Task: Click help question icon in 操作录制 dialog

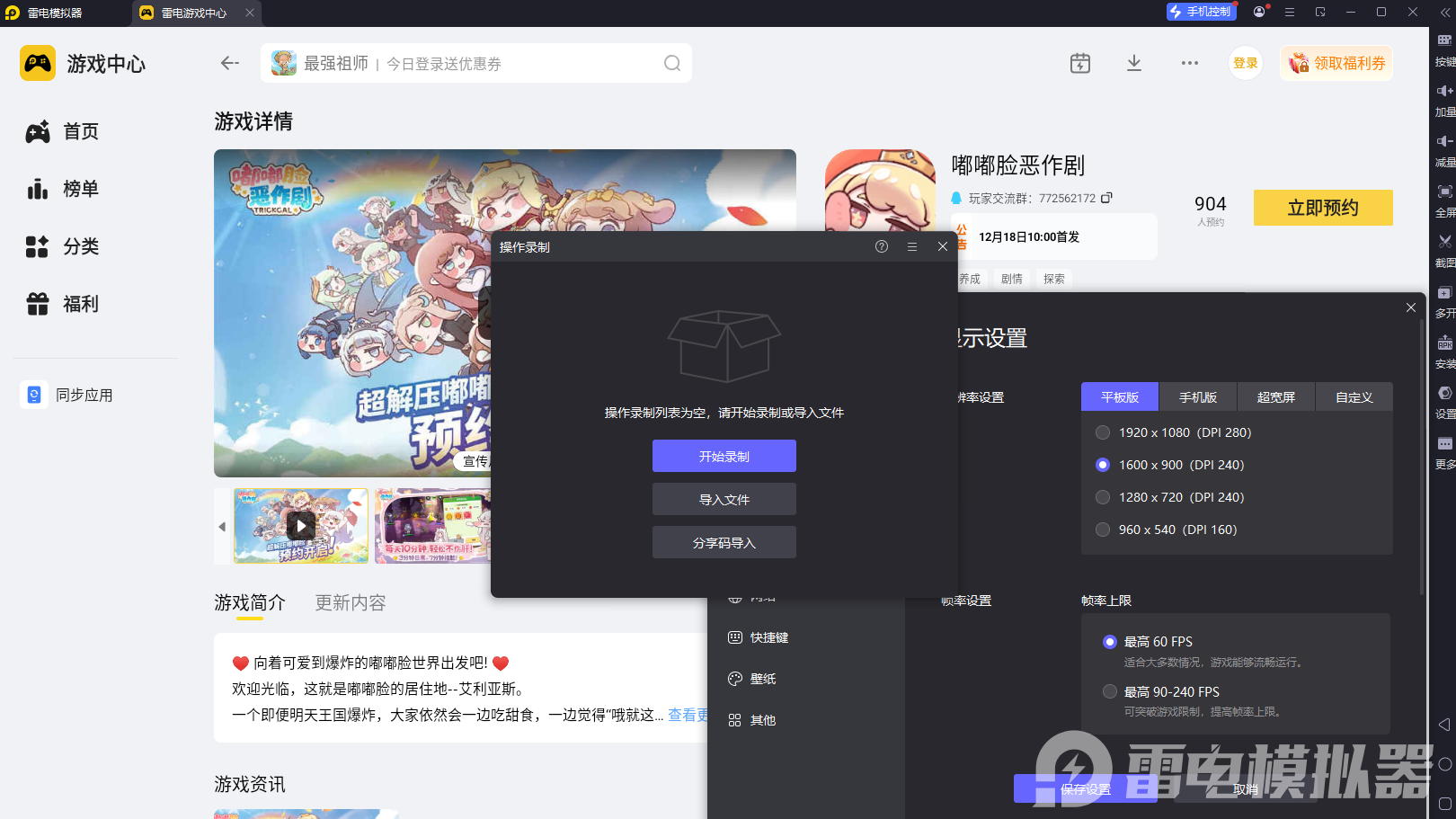Action: [882, 246]
